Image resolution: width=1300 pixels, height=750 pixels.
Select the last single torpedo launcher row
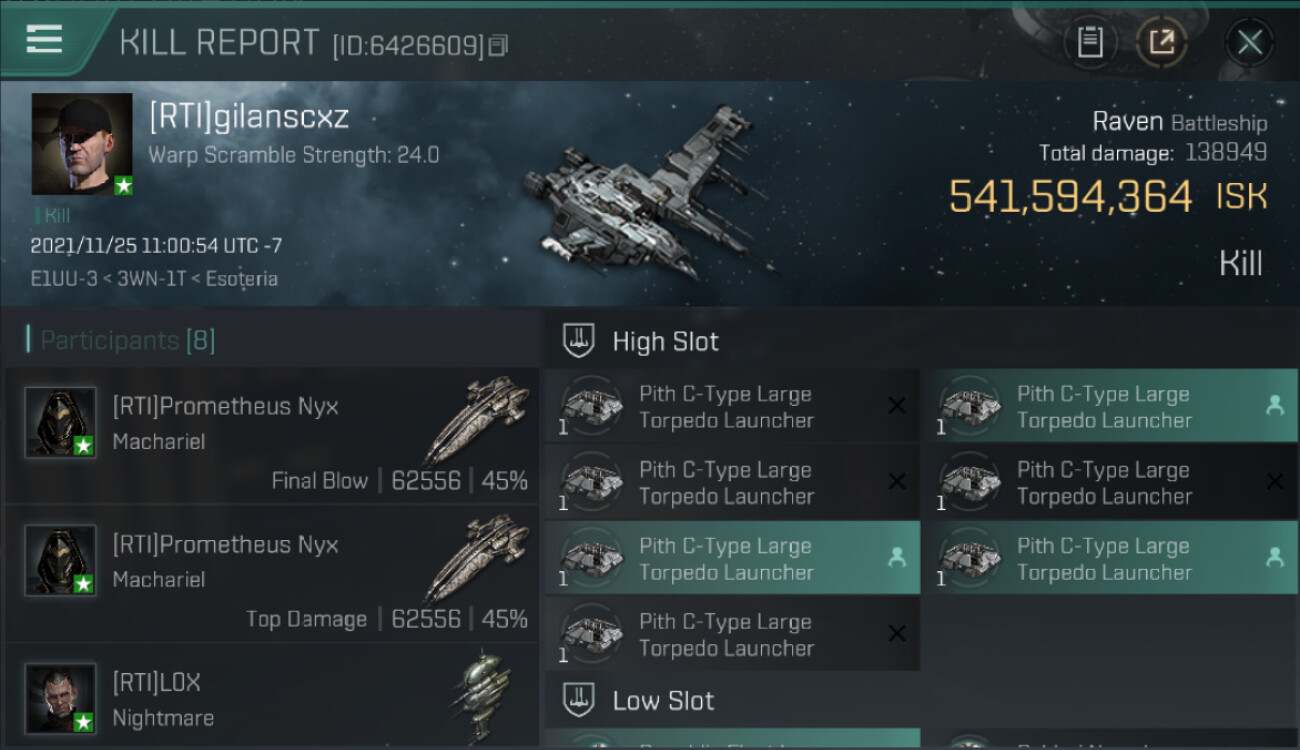(732, 634)
